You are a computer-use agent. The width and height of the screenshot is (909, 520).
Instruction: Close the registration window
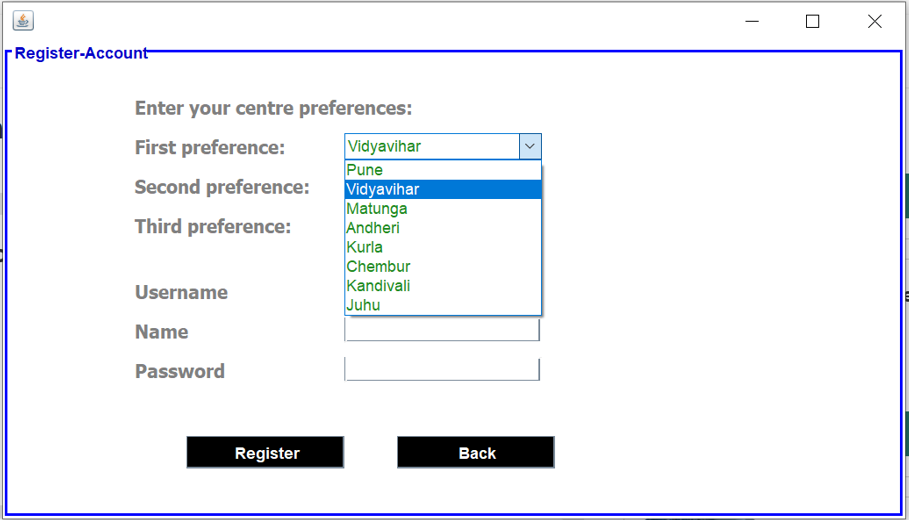(874, 21)
